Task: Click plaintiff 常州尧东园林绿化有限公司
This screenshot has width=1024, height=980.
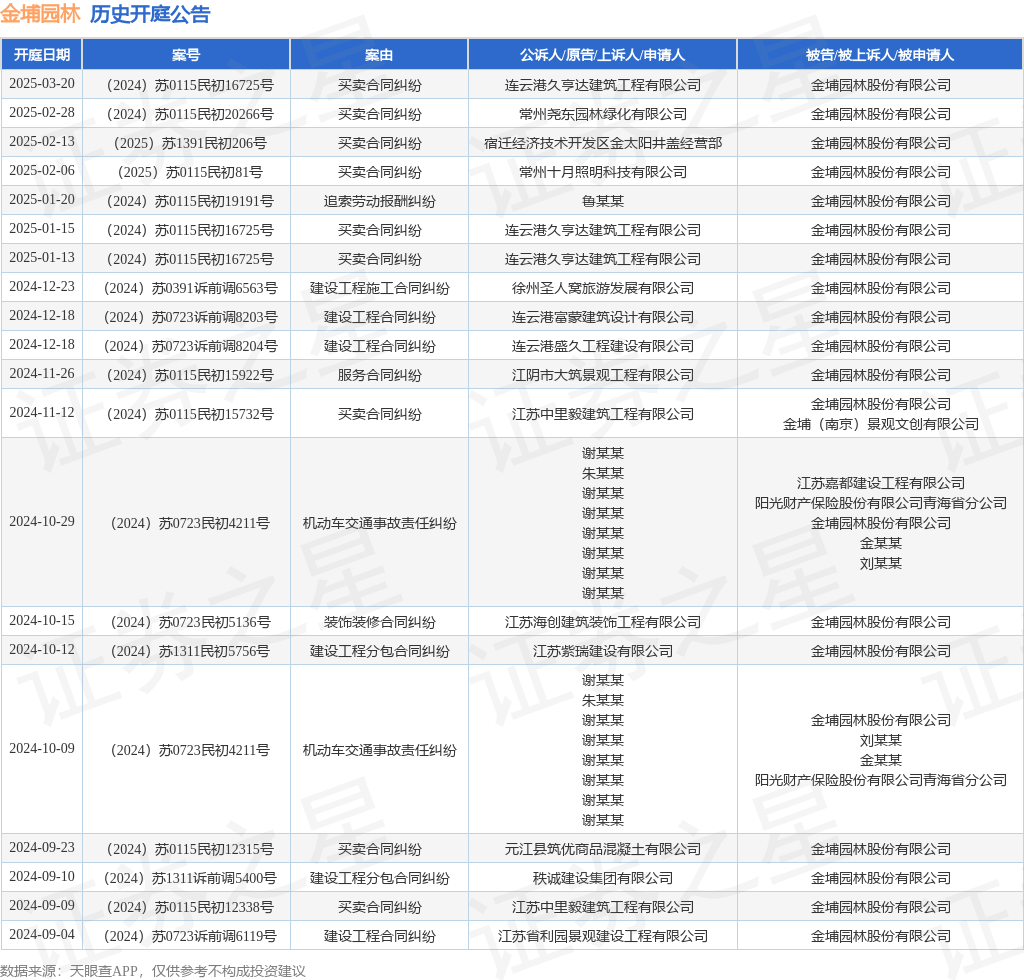Action: click(x=603, y=114)
